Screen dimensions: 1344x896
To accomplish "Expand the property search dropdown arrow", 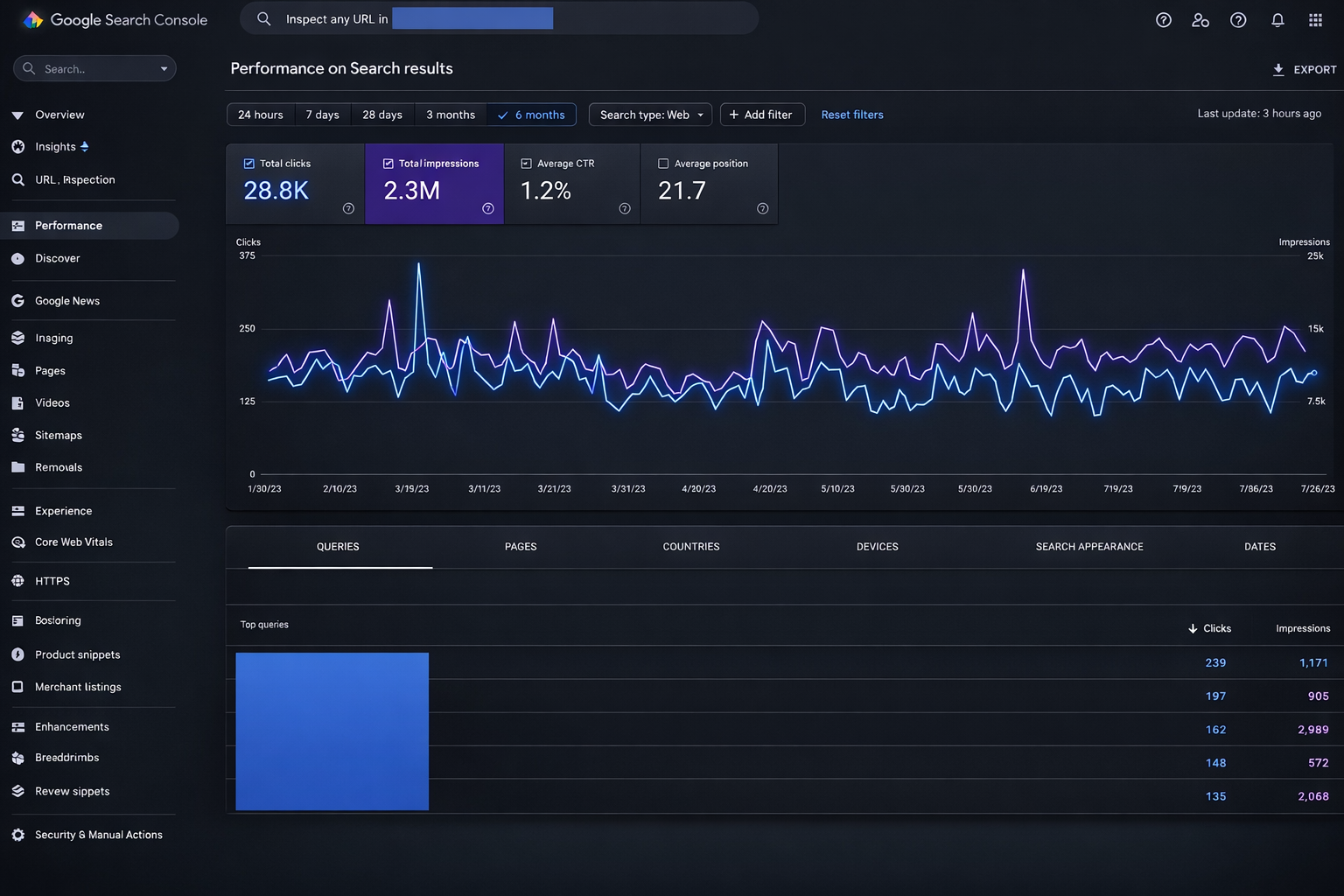I will click(x=164, y=69).
